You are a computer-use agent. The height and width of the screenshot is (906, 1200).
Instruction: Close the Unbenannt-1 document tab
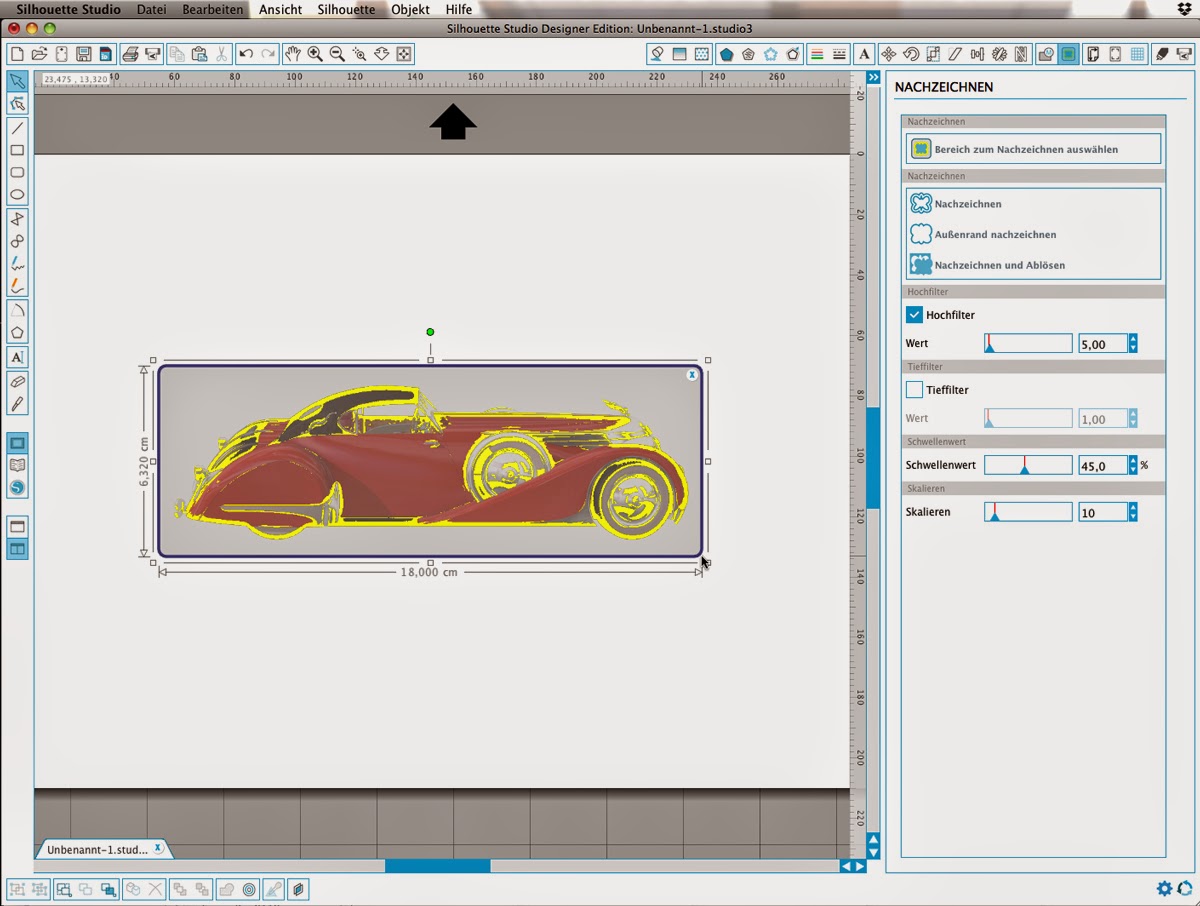coord(158,848)
